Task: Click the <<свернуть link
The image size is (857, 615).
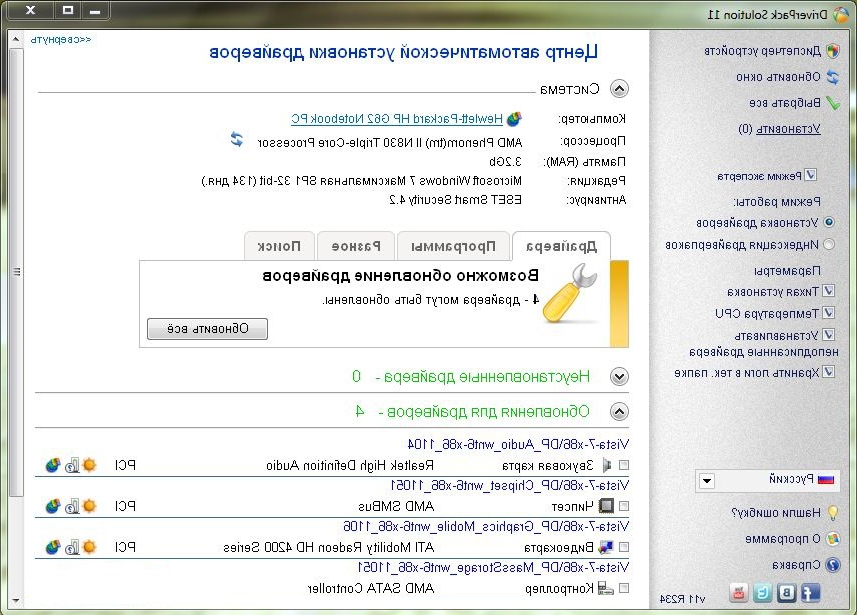Action: coord(61,40)
